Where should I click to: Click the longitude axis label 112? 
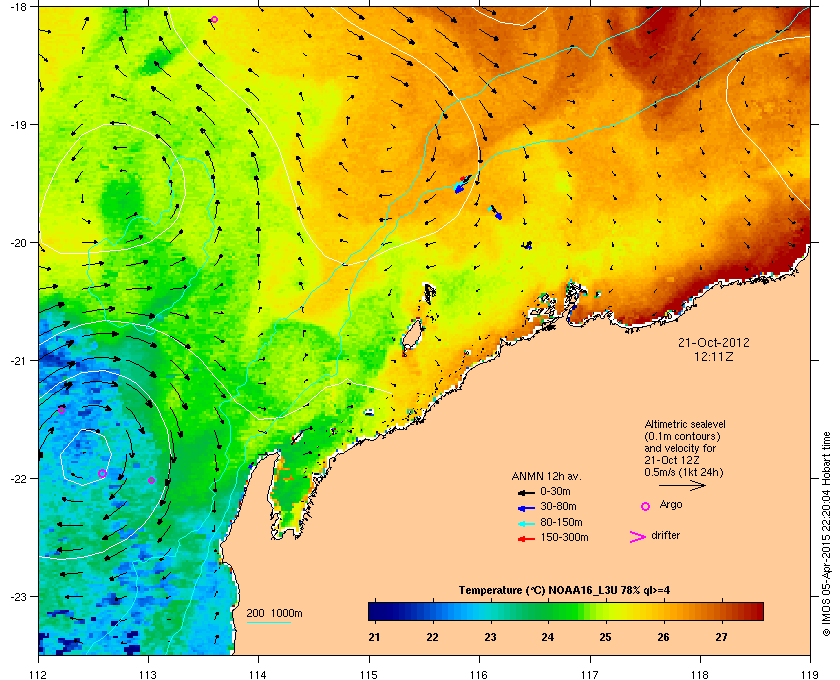point(39,674)
